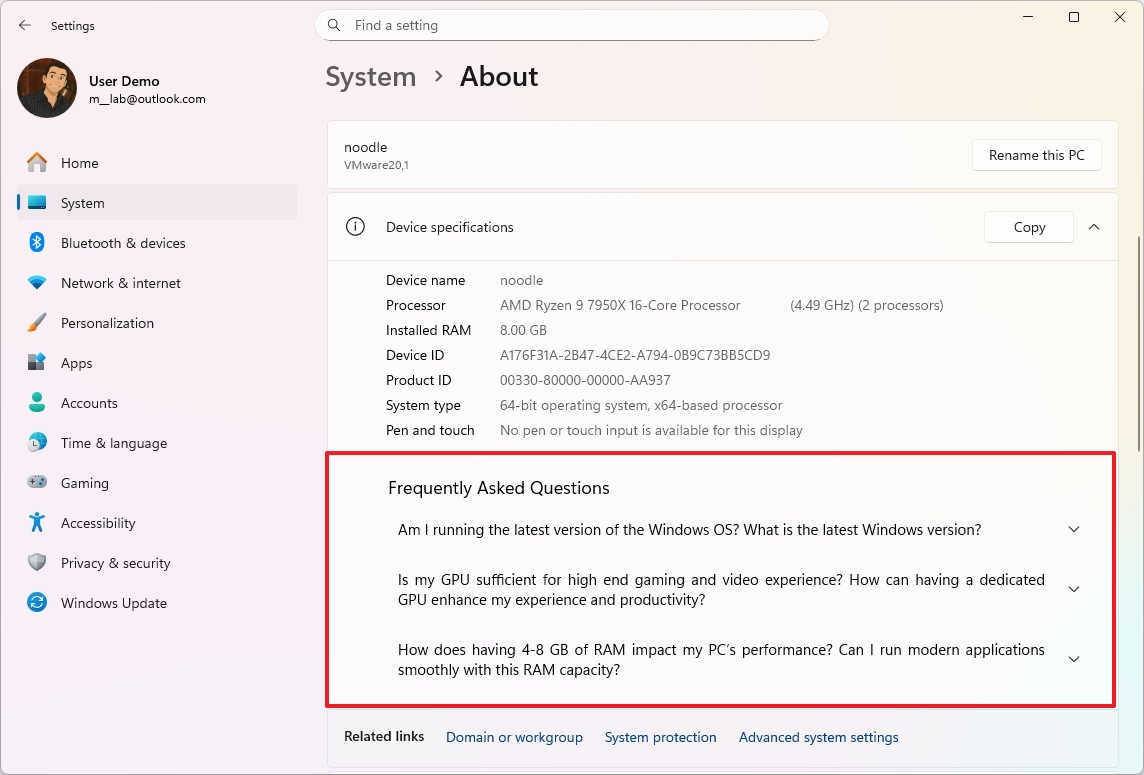Screen dimensions: 1144x775
Task: Click the Privacy & security shield icon
Action: [x=37, y=563]
